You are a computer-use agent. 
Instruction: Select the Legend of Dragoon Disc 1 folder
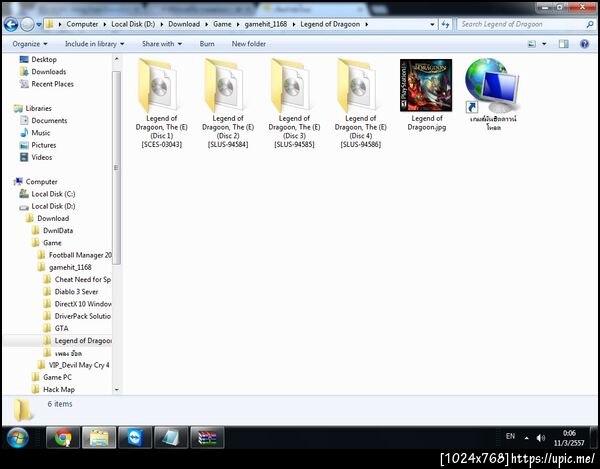click(161, 103)
